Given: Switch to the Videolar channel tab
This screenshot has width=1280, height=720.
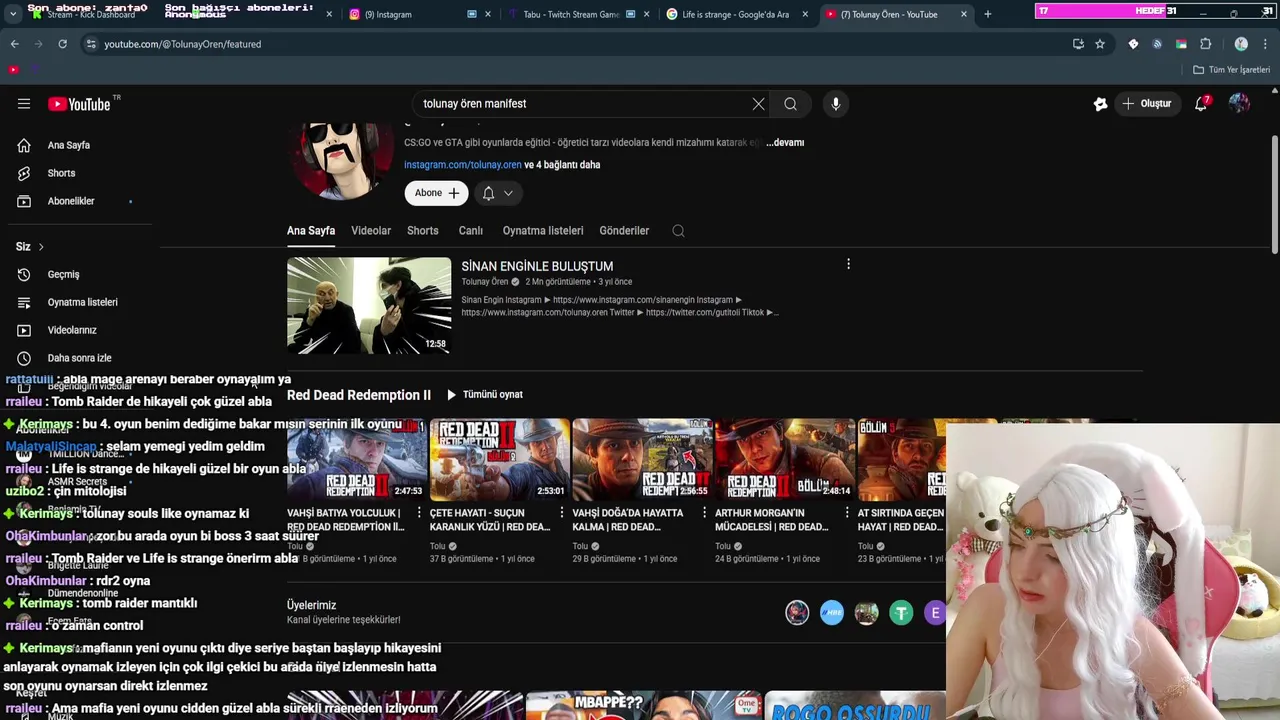Looking at the screenshot, I should point(371,231).
